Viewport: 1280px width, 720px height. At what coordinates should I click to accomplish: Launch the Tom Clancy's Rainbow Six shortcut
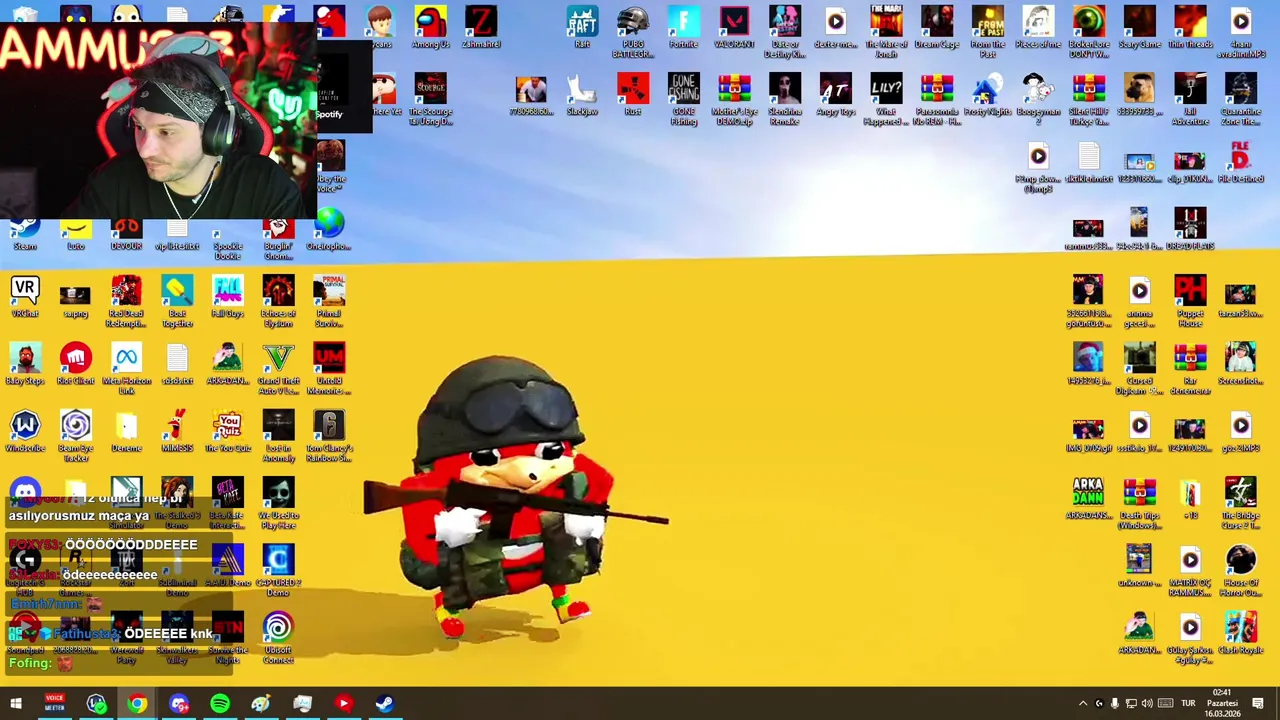pos(329,436)
